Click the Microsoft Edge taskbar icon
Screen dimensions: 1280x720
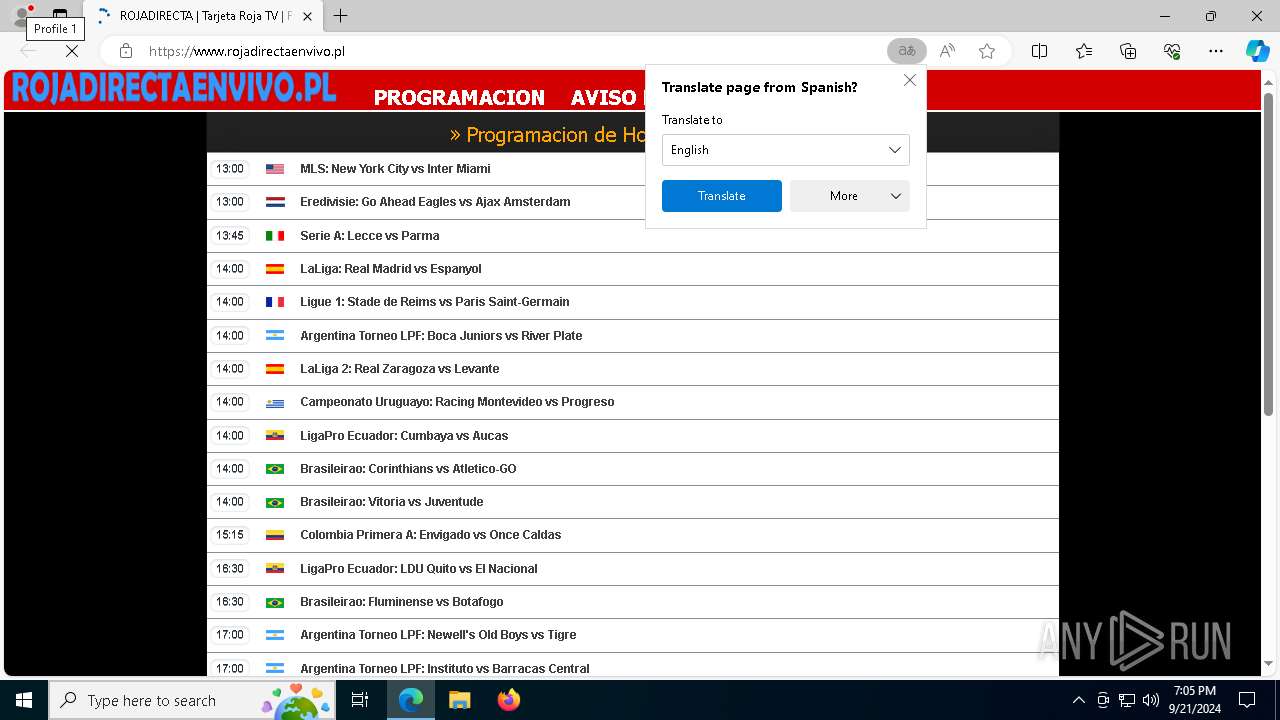click(x=411, y=700)
